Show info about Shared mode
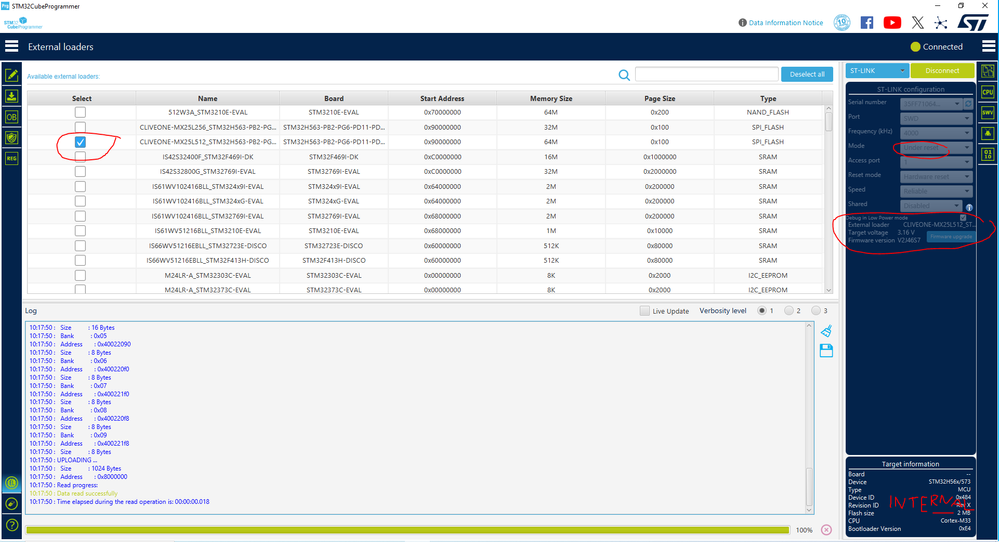Viewport: 999px width, 542px height. (x=969, y=208)
